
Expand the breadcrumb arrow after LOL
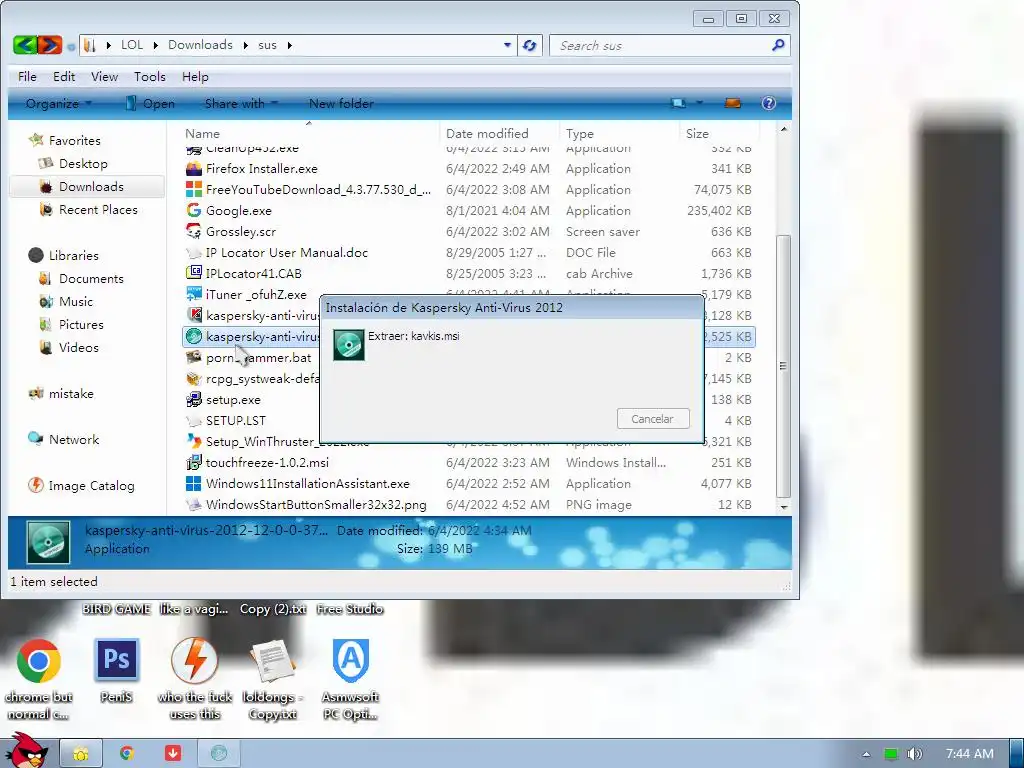tap(155, 45)
